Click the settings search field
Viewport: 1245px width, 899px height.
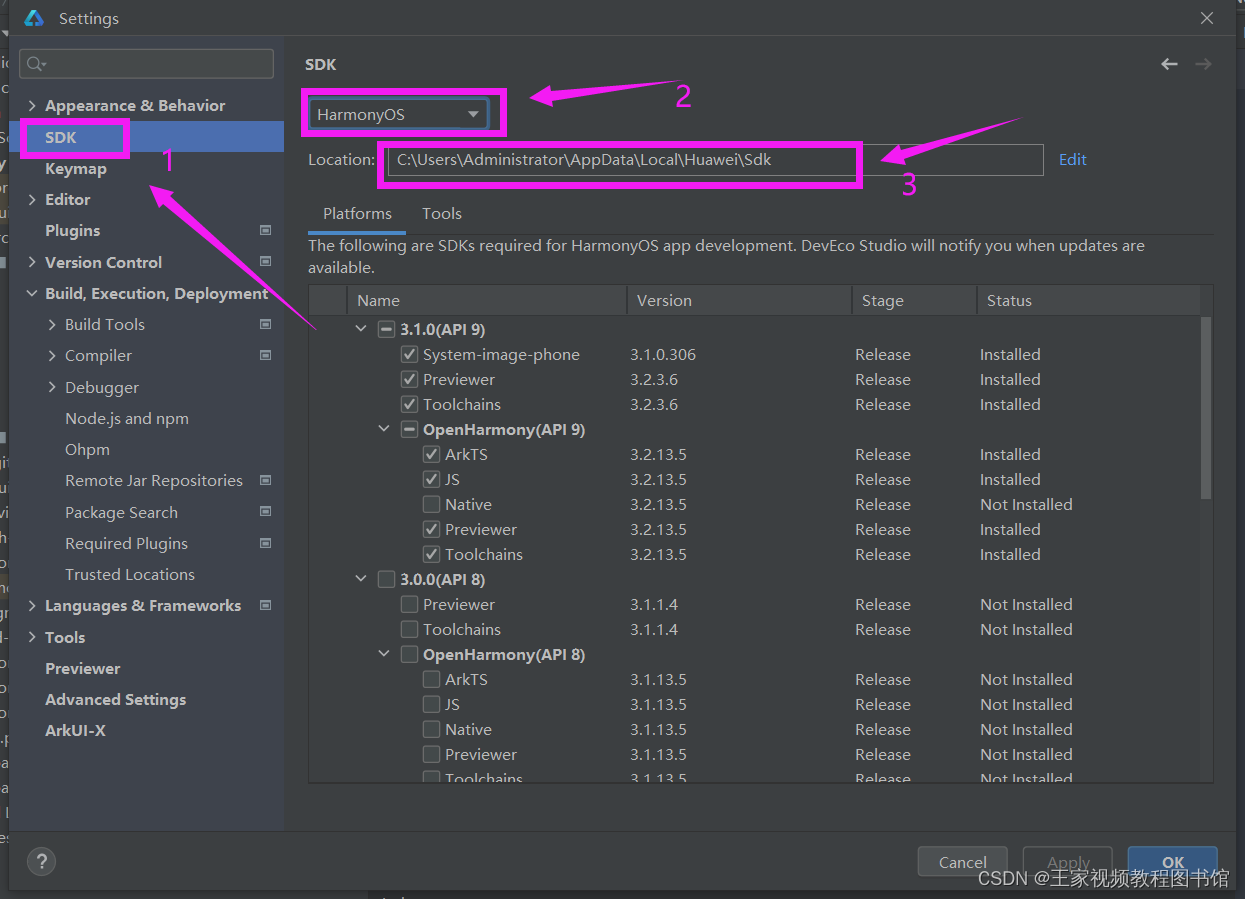(146, 64)
